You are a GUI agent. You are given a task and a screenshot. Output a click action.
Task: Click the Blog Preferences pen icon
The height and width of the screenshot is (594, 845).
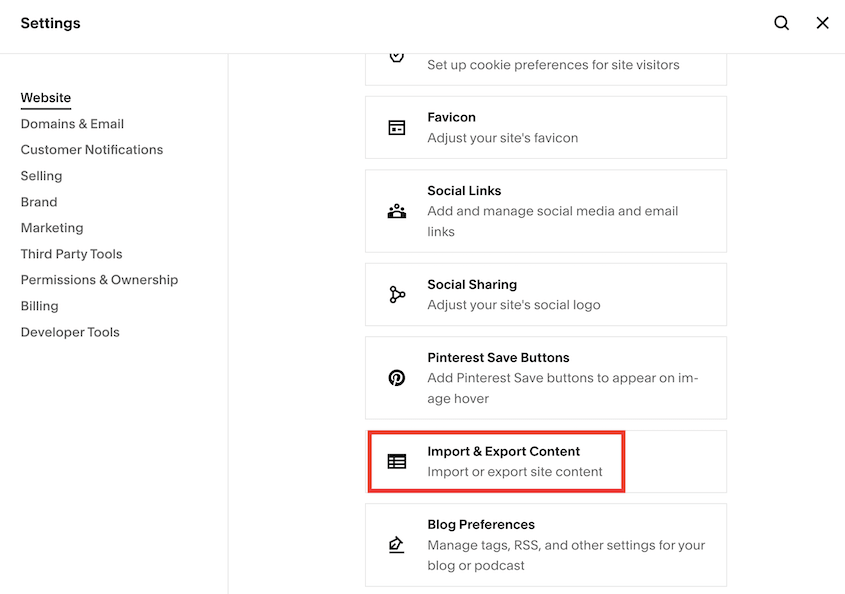tap(397, 545)
